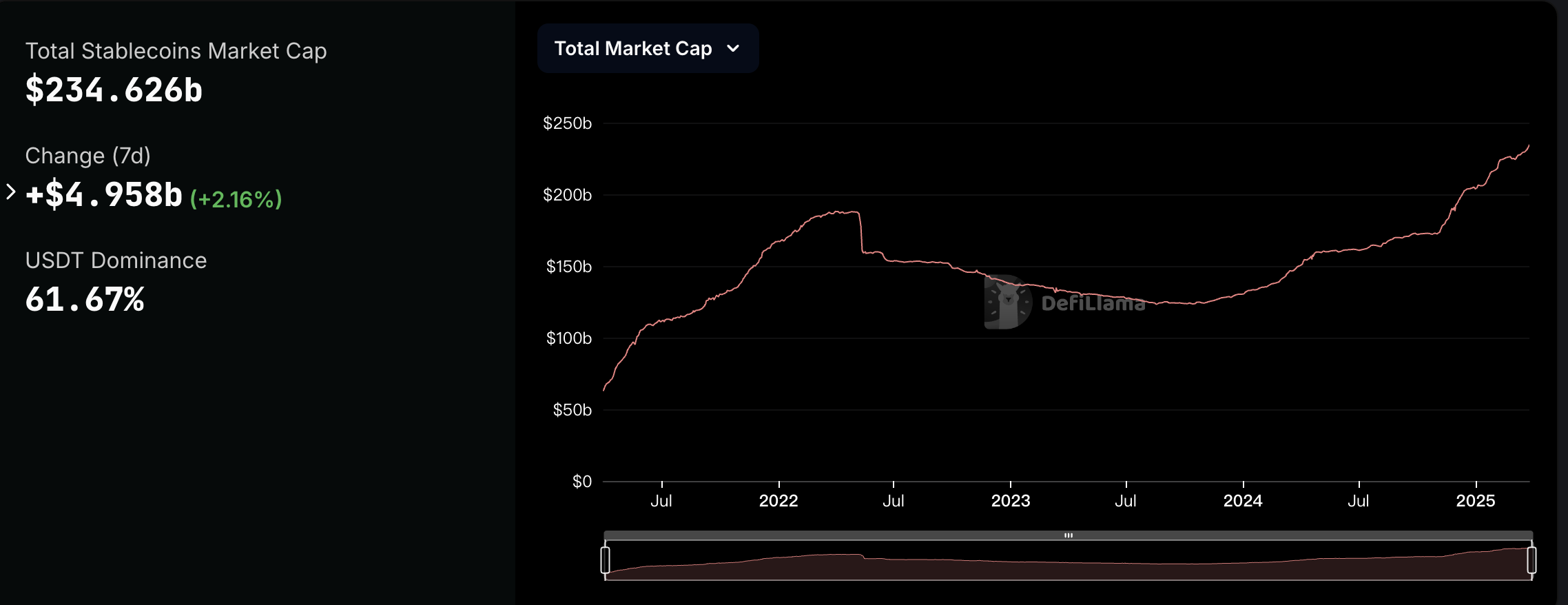Click the mini overview chart below the timeline
The height and width of the screenshot is (605, 1568).
click(x=1068, y=566)
